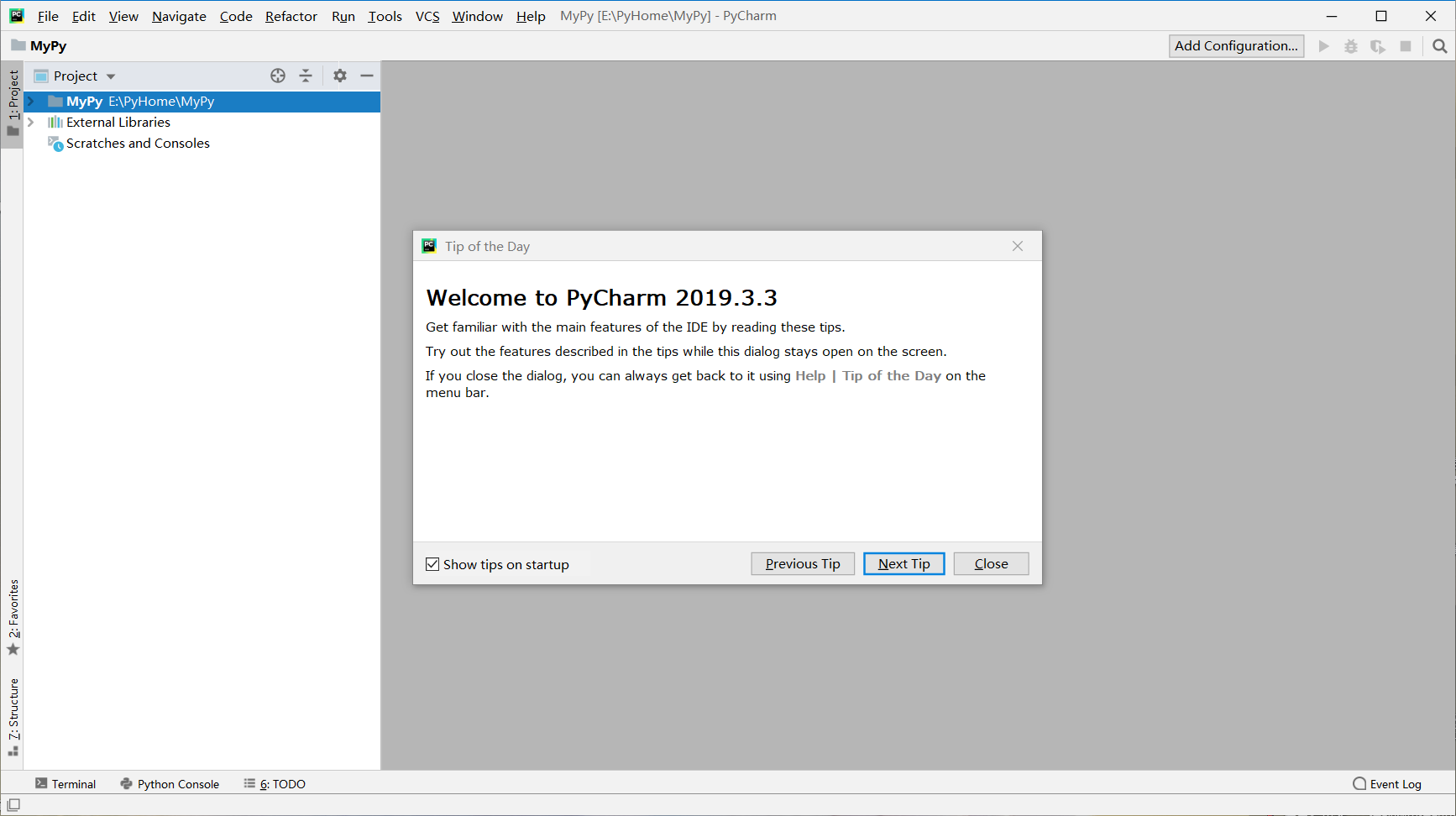
Task: Click the Locate/Select Opened File target icon
Action: click(x=278, y=76)
